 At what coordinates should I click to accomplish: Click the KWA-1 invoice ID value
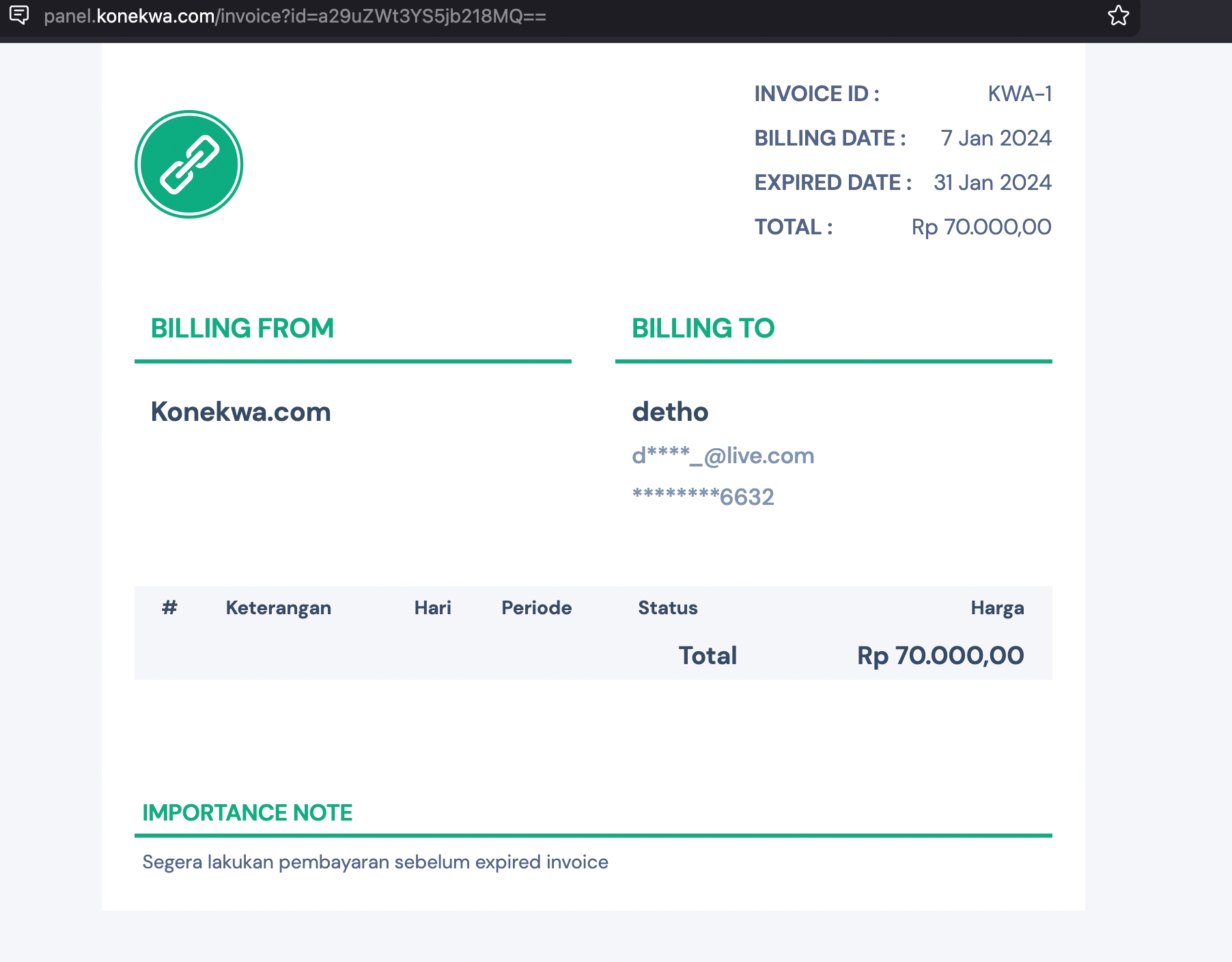(1019, 94)
